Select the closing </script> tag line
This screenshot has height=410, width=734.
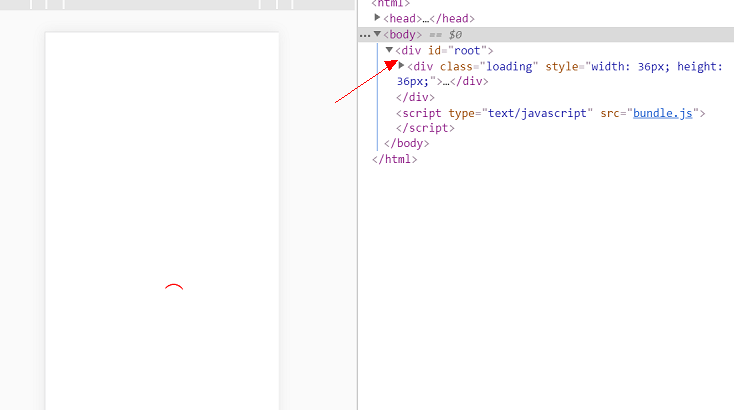point(425,128)
